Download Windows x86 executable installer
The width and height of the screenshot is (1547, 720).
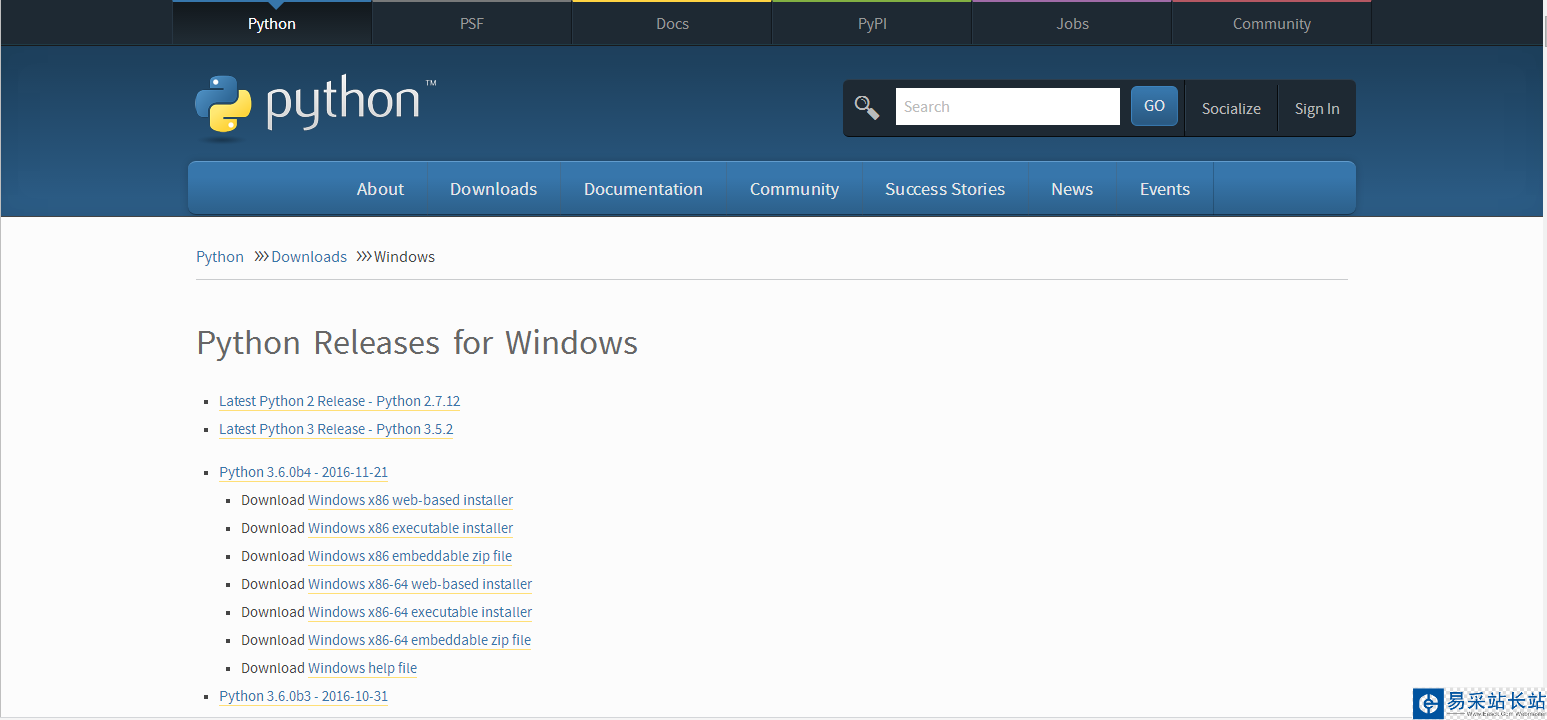pyautogui.click(x=411, y=528)
